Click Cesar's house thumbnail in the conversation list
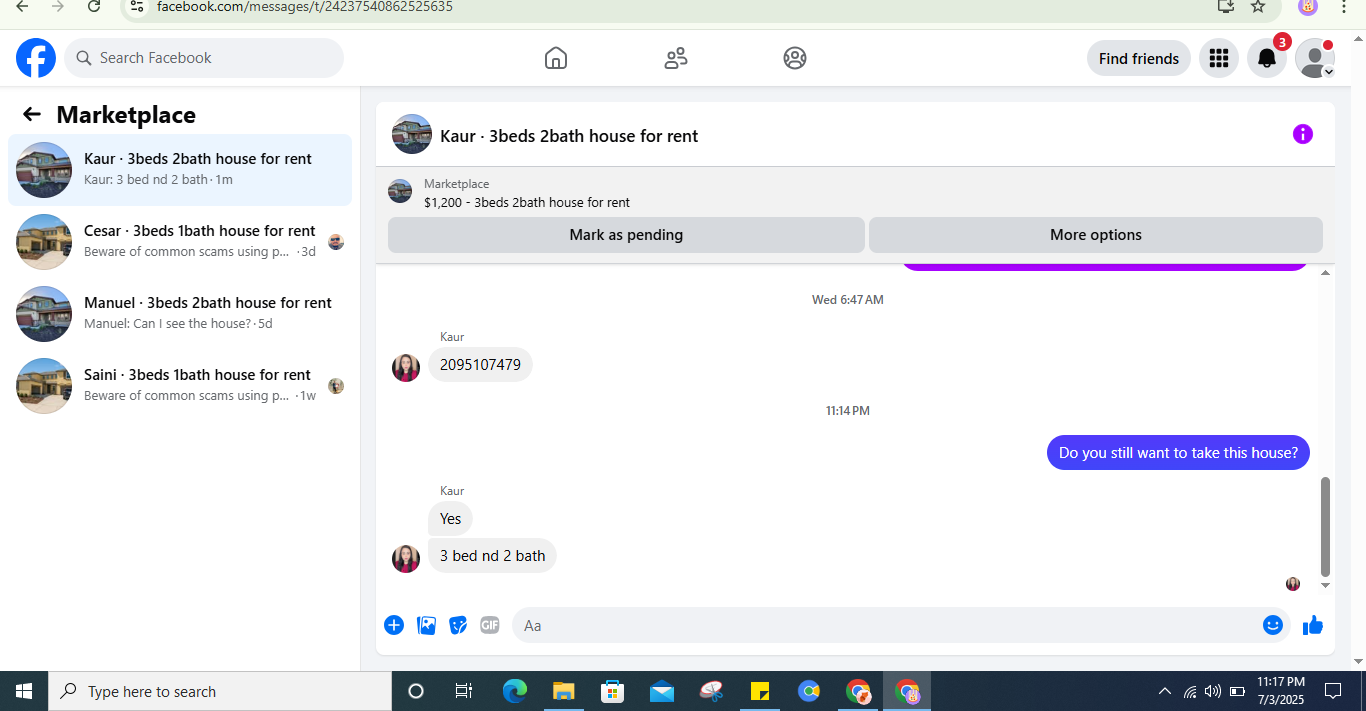 (44, 242)
